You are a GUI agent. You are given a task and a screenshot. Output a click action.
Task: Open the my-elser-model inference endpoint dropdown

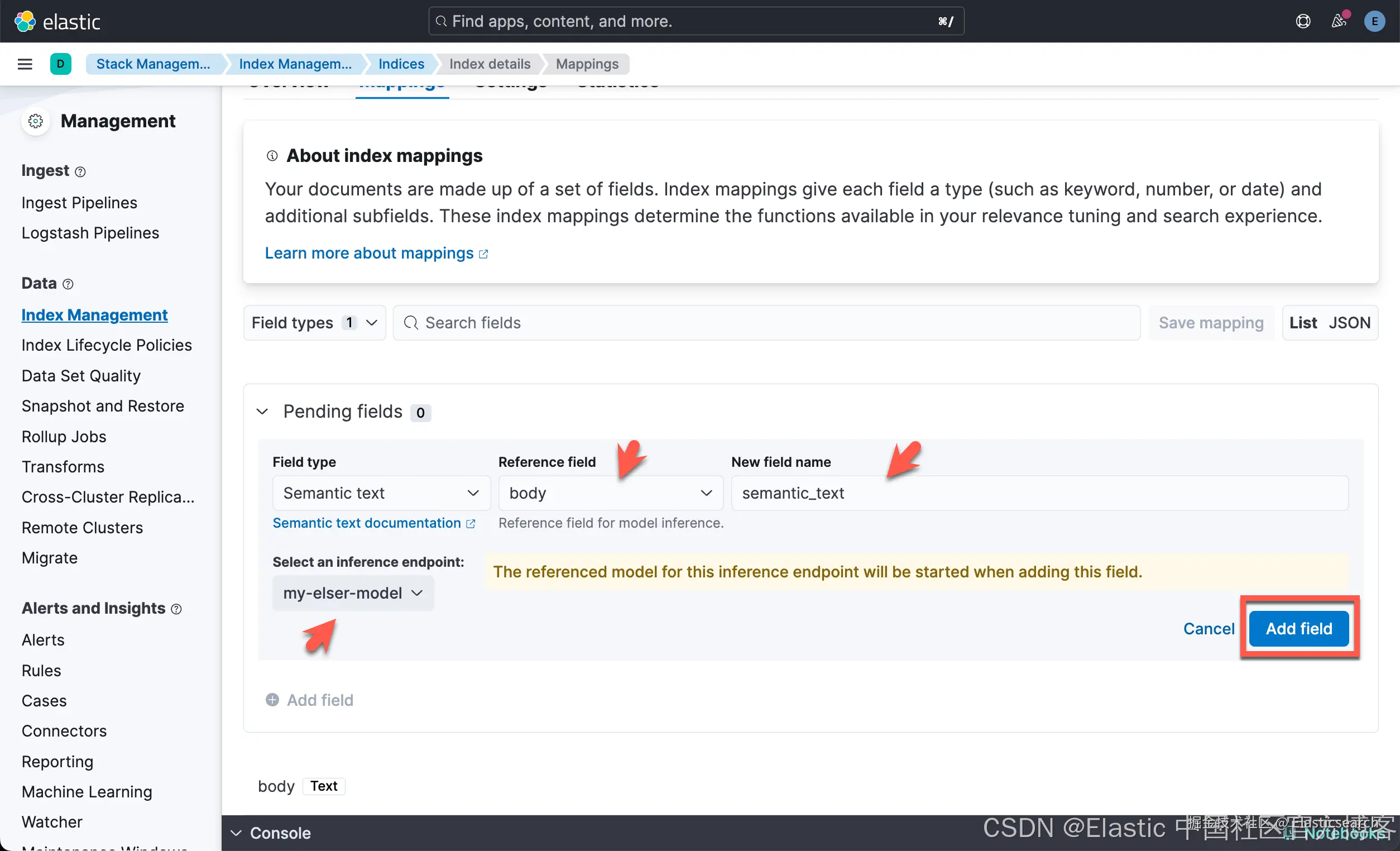point(353,593)
